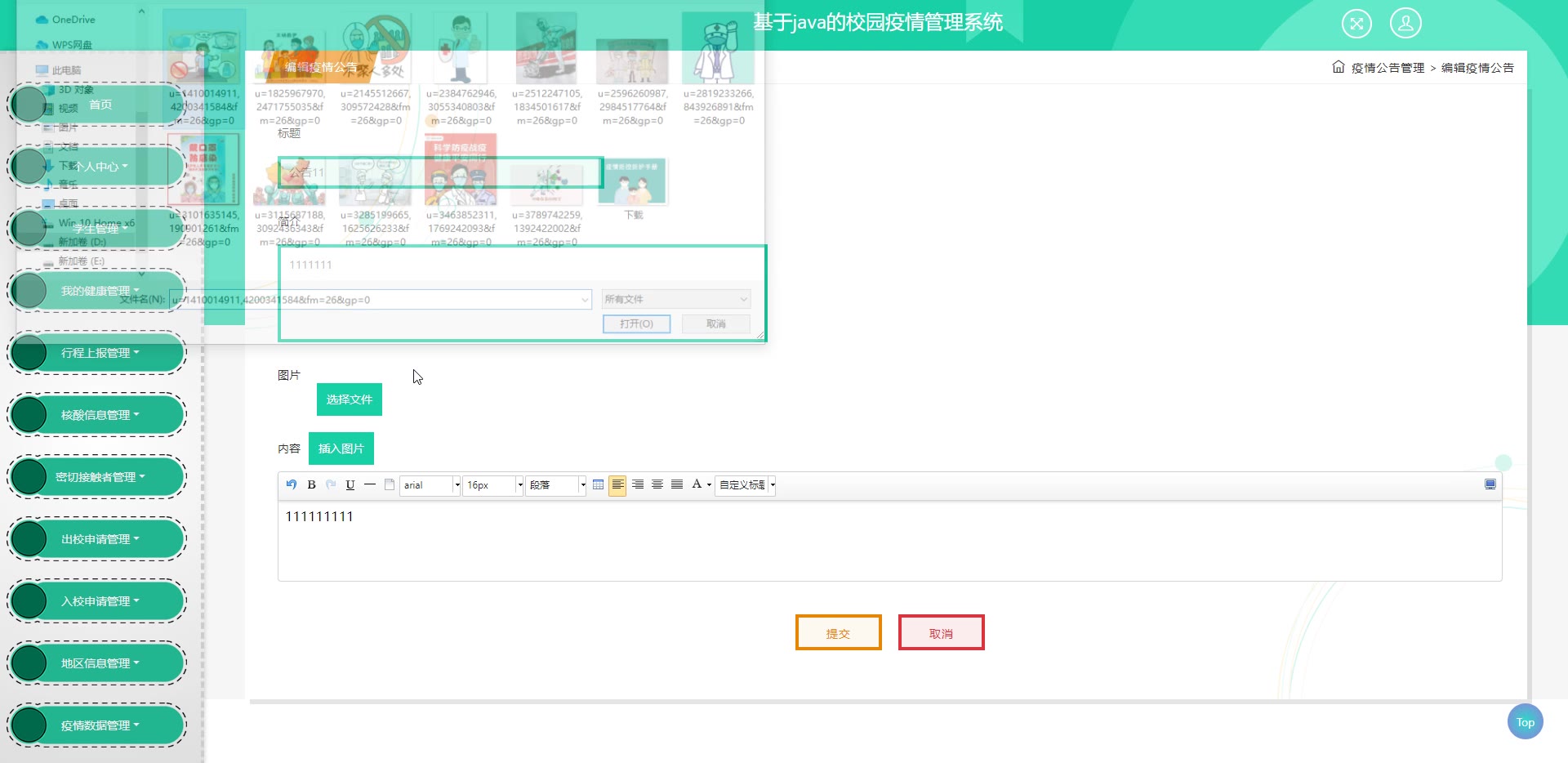Open the 个人中心 sidebar menu

coord(96,167)
